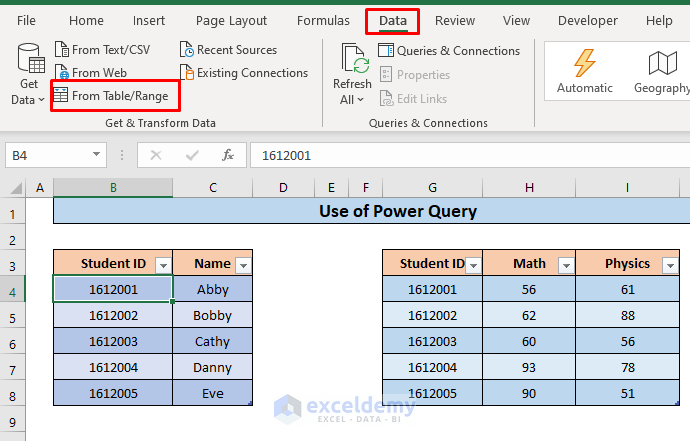Click inside the formula bar field

coord(460,155)
